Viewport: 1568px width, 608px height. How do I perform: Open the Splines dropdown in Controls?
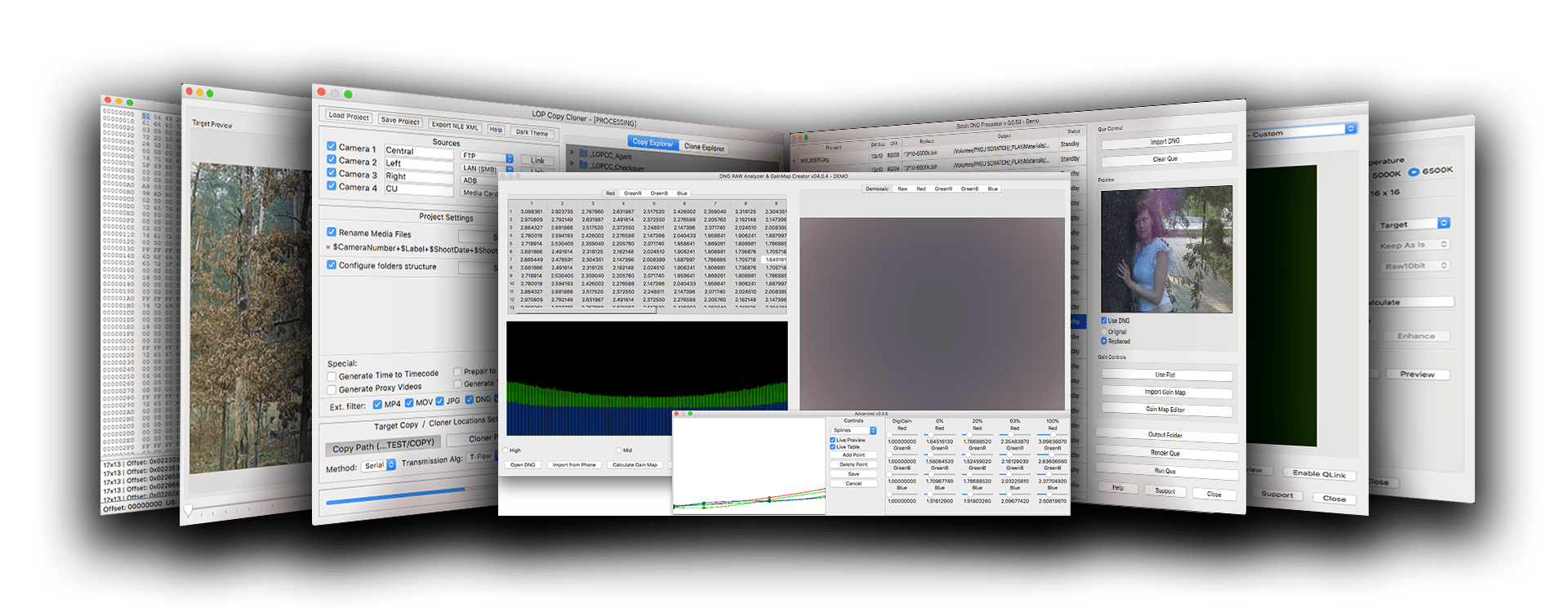853,430
